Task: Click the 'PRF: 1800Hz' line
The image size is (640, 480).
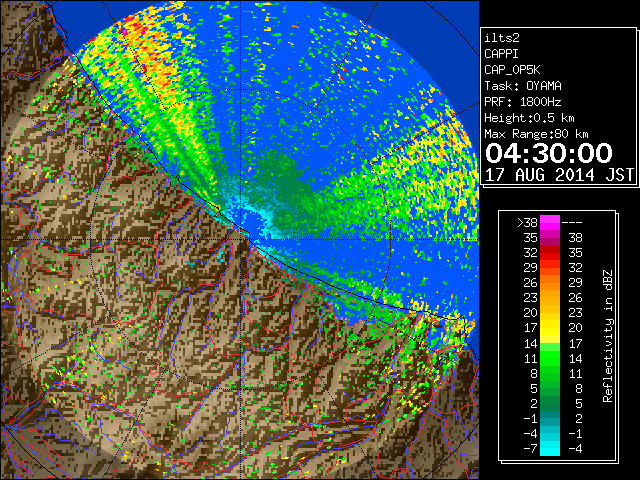Action: click(x=523, y=102)
